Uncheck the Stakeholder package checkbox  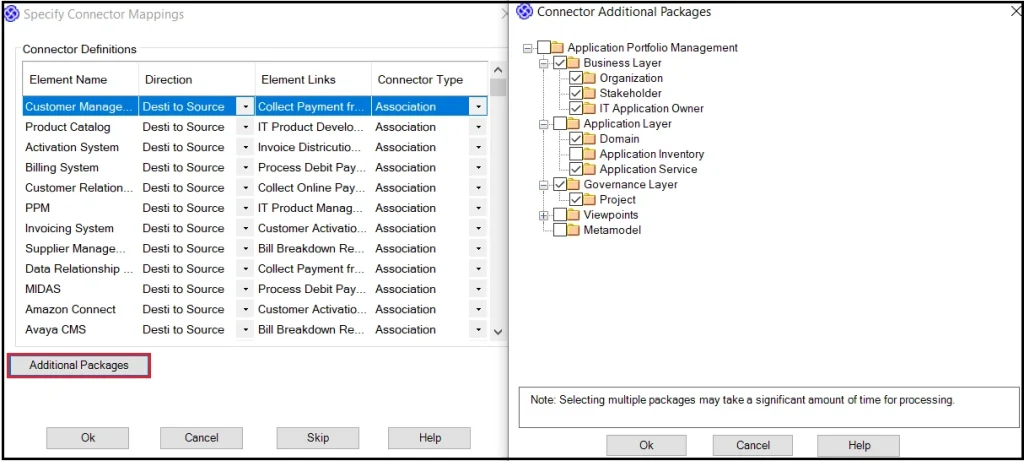576,93
